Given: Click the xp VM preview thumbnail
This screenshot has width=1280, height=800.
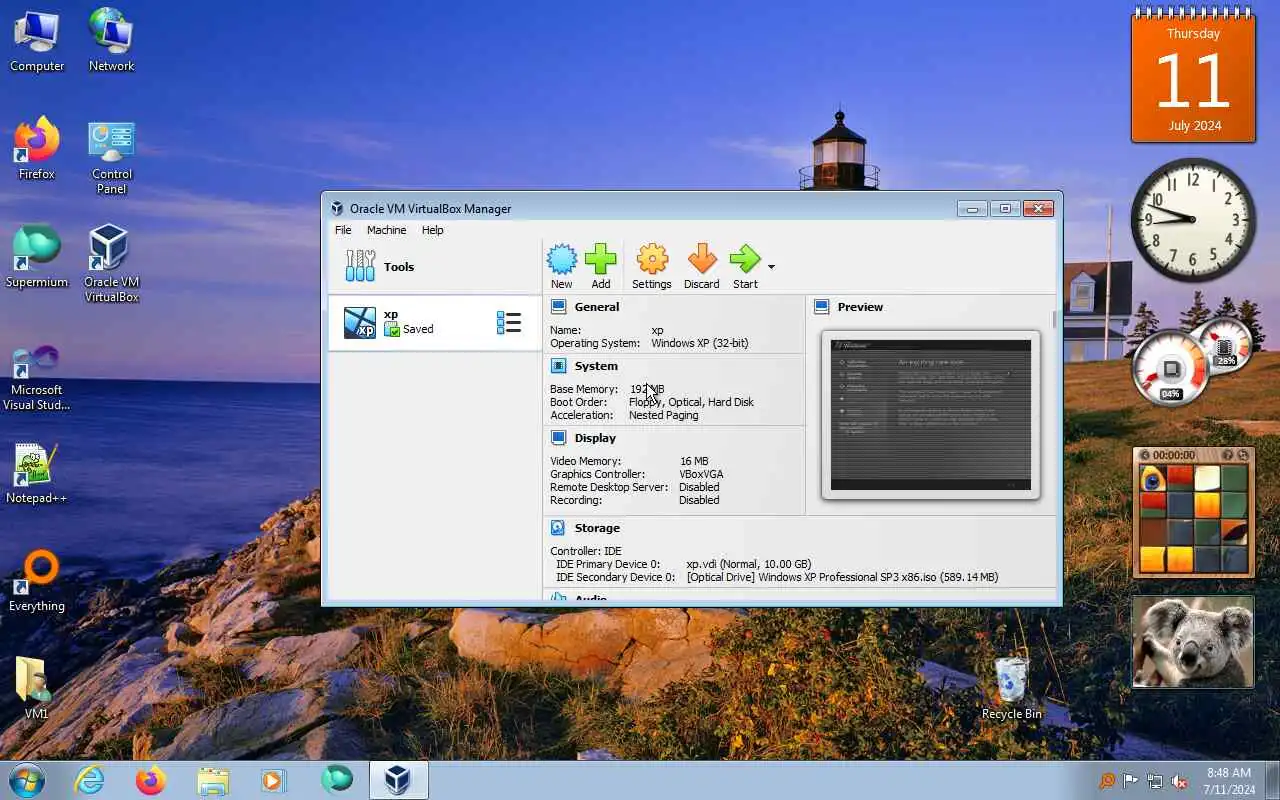Looking at the screenshot, I should pos(931,415).
